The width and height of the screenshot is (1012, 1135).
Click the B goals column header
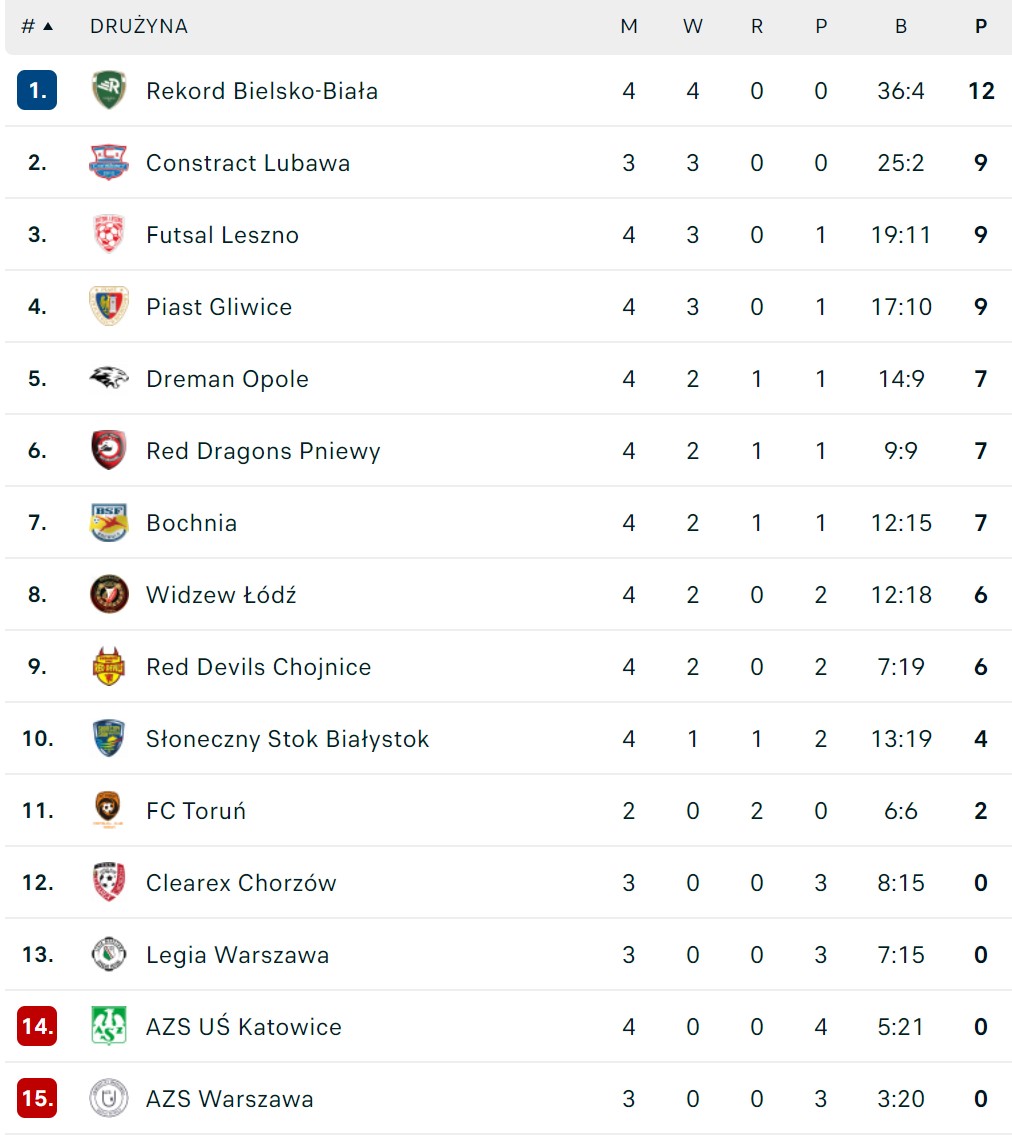[x=901, y=27]
